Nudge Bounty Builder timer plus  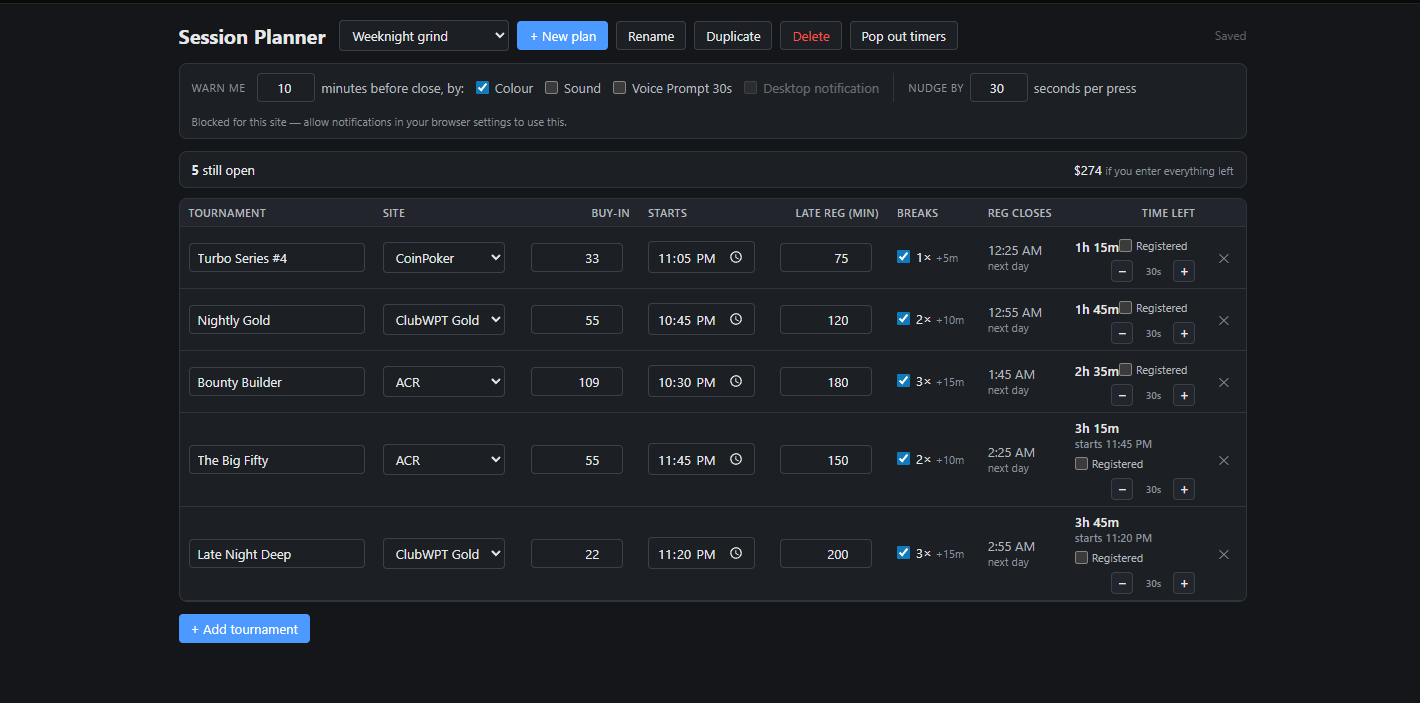click(1184, 395)
